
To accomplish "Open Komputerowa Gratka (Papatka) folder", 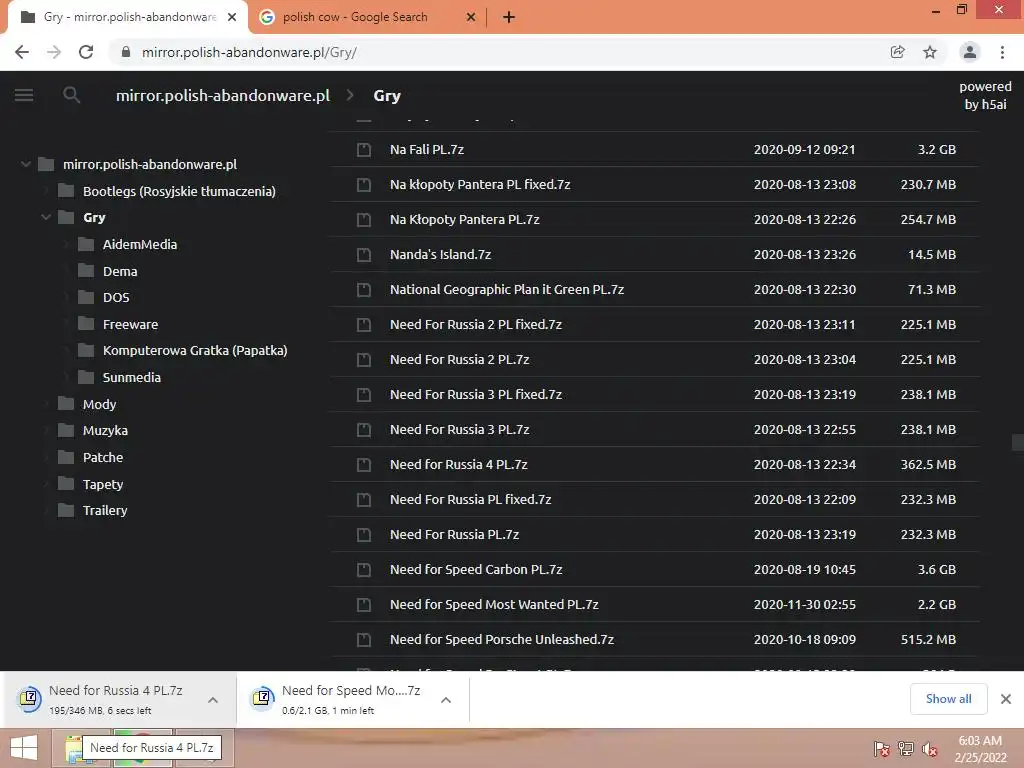I will 195,350.
